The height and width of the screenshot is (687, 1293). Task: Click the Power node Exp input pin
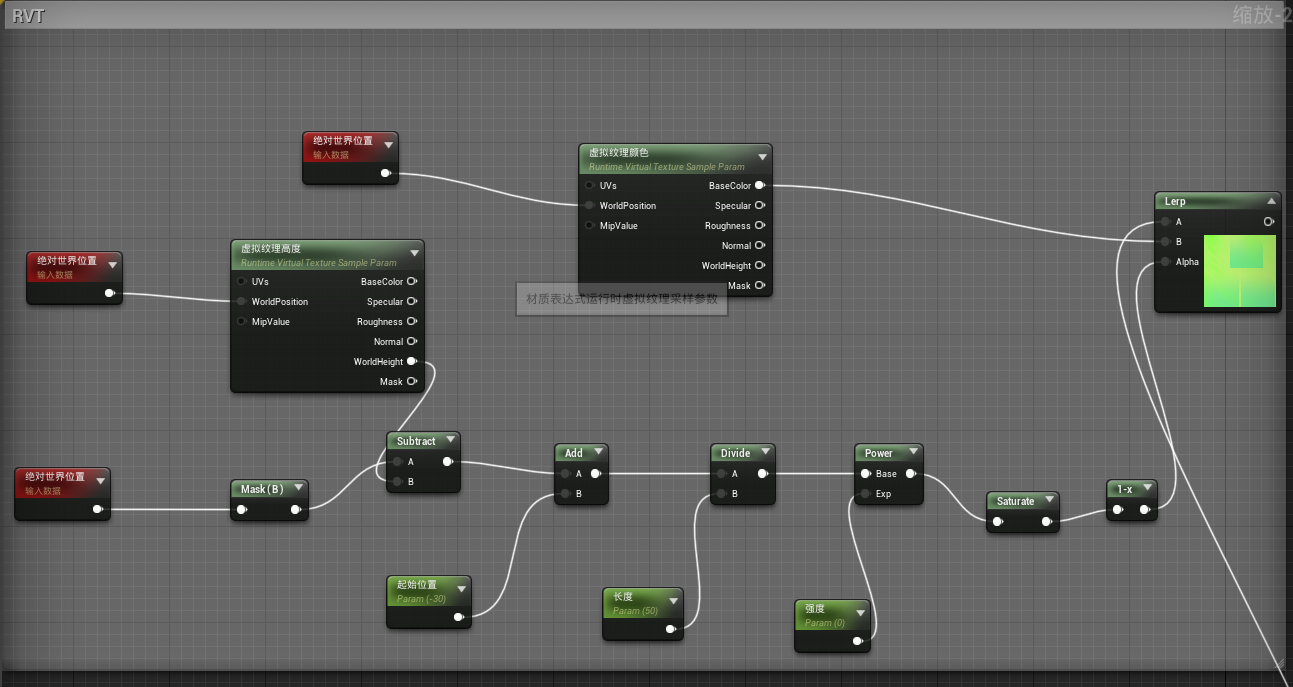[x=866, y=493]
